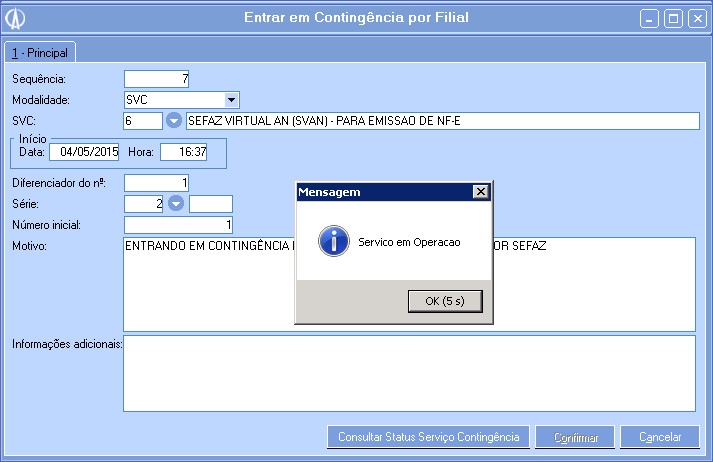Screen dimensions: 713x462
Task: Select the Diferenciador do nº input
Action: (x=156, y=182)
